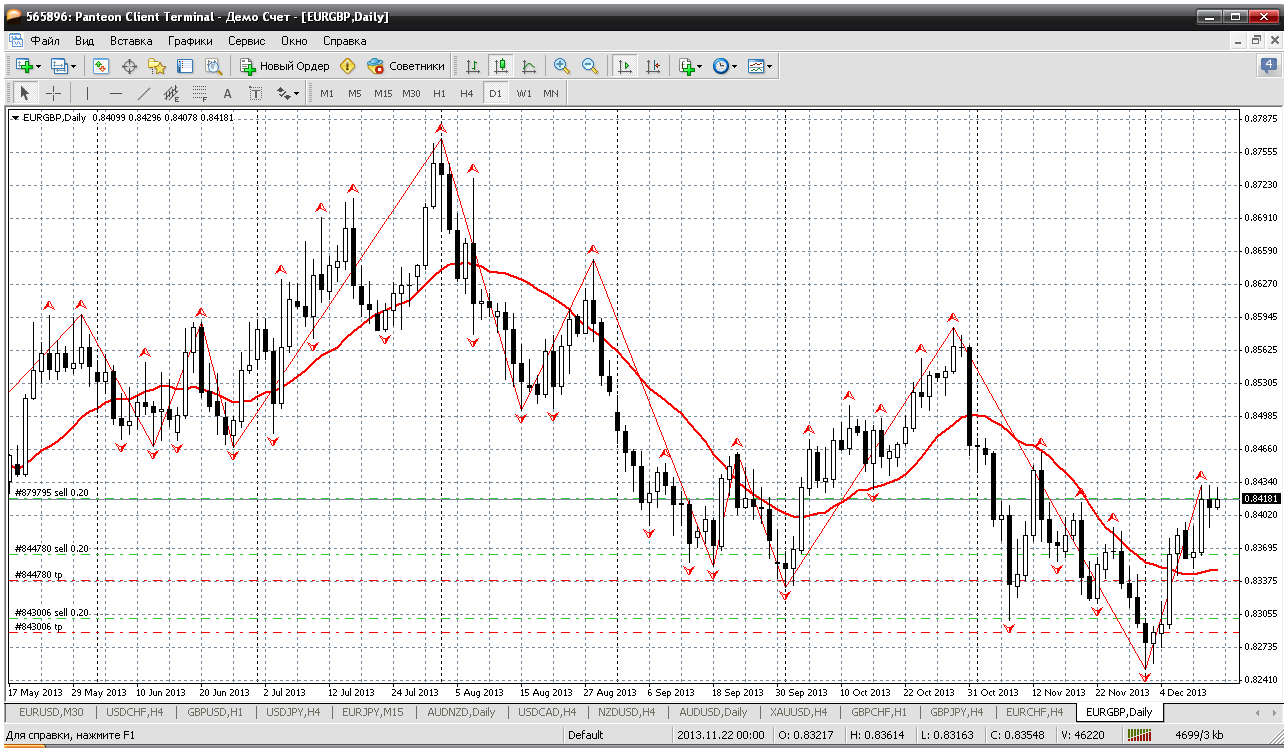Click the Panteon application icon in menu bar
The image size is (1288, 748).
(15, 41)
